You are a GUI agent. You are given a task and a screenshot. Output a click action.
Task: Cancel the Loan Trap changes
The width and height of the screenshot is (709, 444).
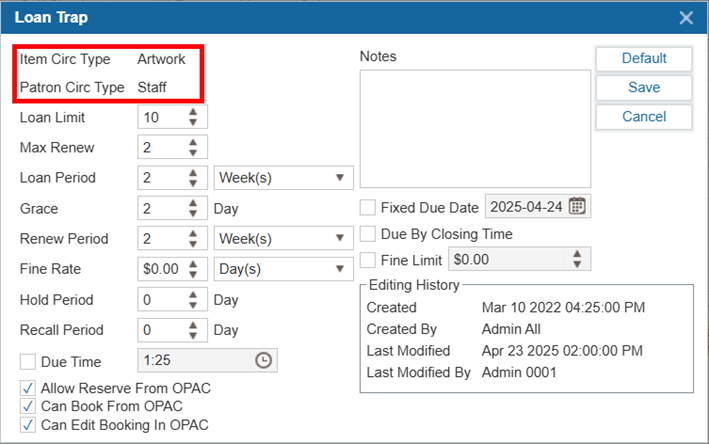pos(643,117)
